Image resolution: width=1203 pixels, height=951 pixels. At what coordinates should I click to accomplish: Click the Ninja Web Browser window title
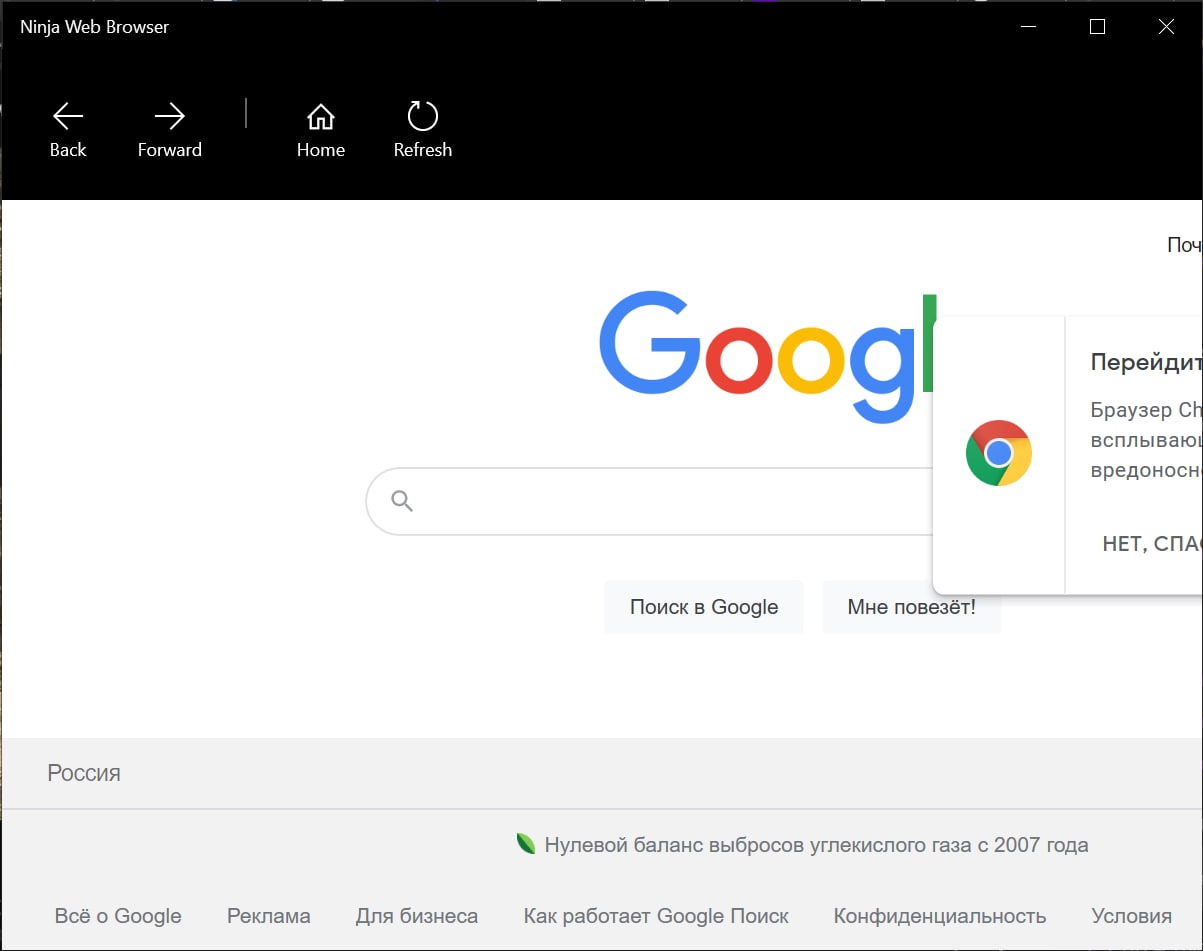[x=95, y=27]
